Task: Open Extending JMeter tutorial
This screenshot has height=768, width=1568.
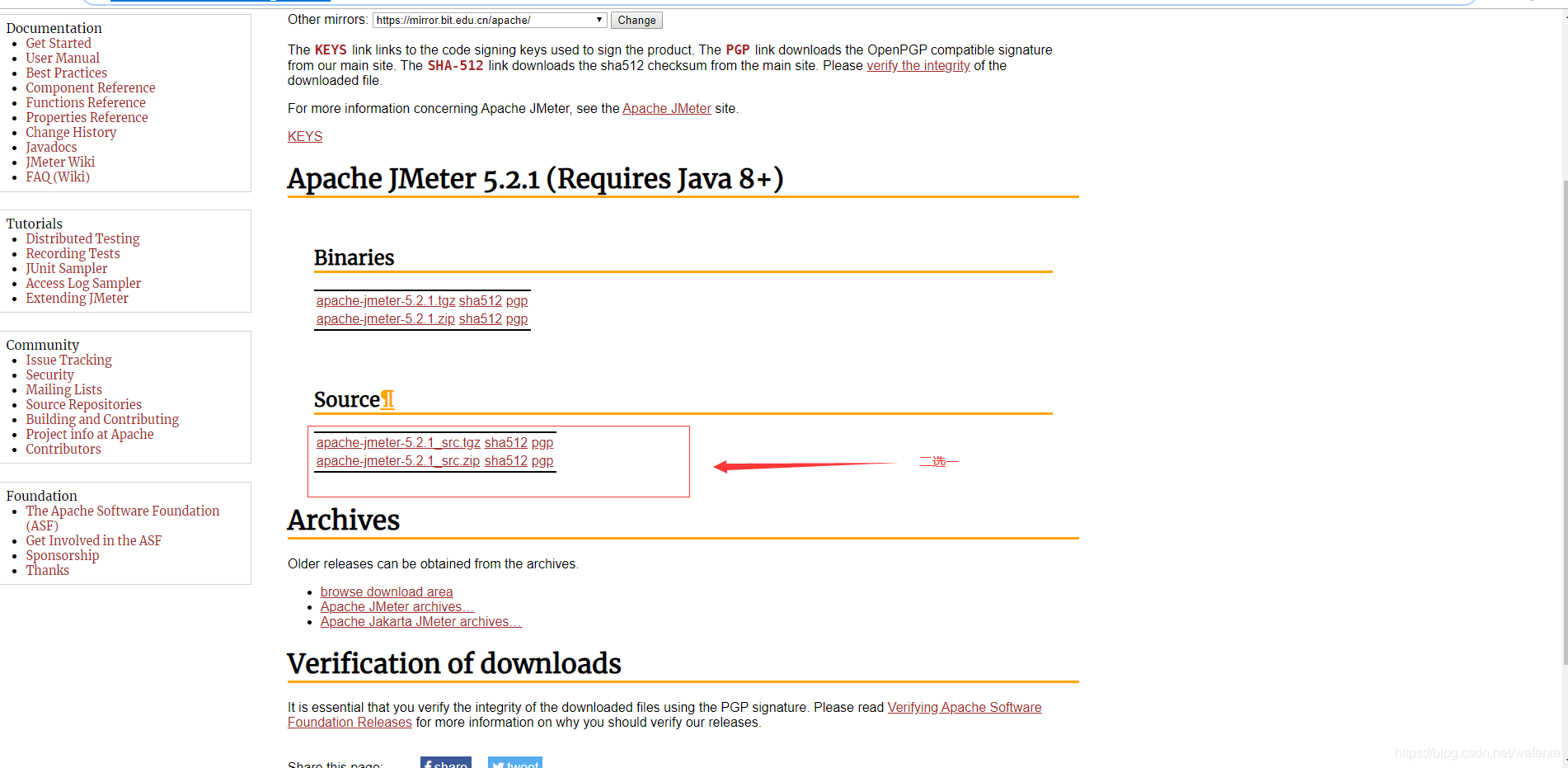Action: click(77, 298)
